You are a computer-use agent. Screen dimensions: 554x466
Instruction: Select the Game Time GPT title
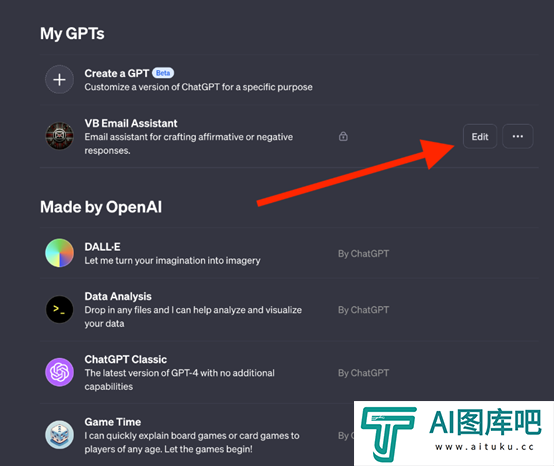[x=112, y=422]
